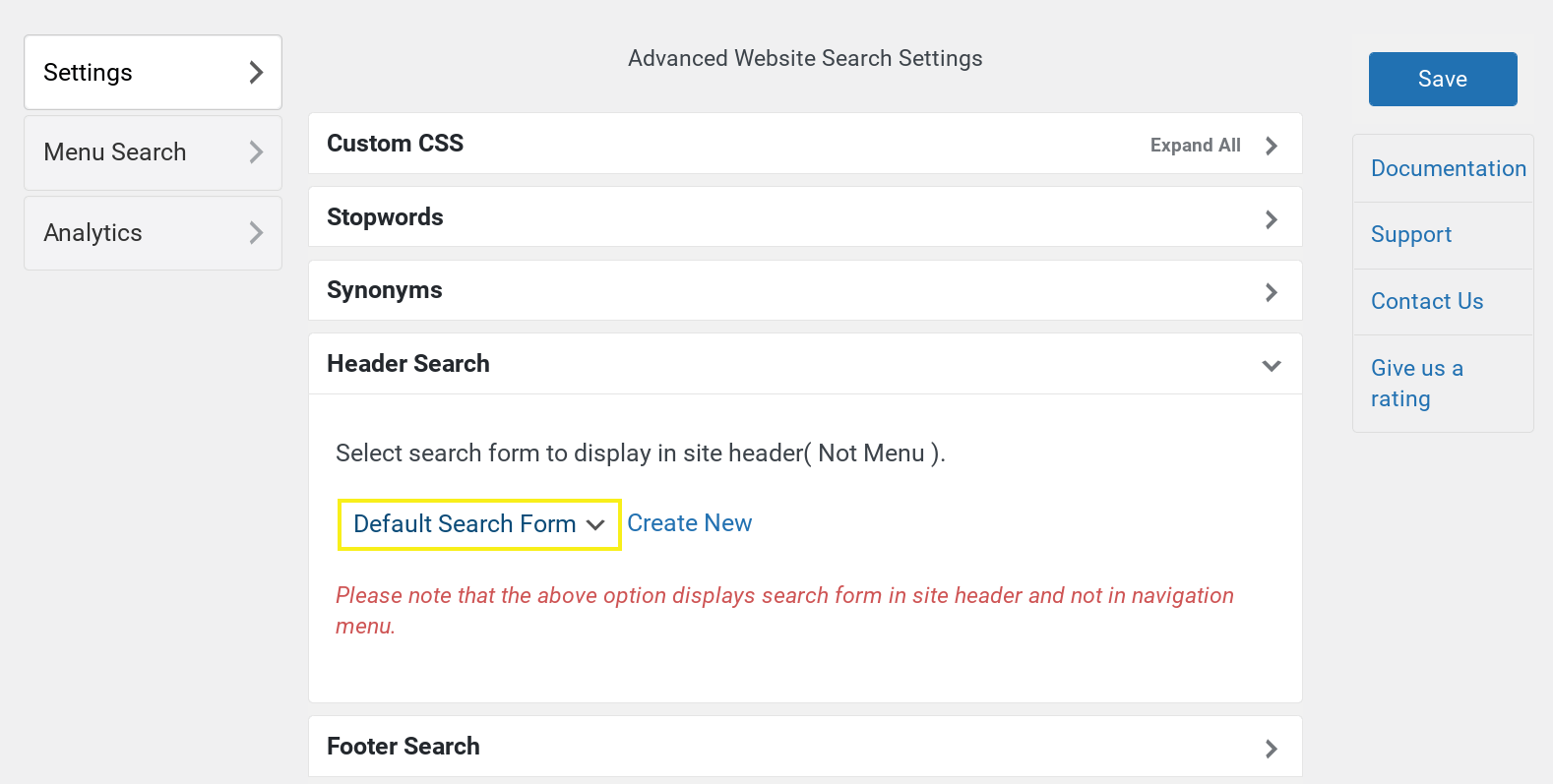
Task: Click the Footer Search arrow icon
Action: (1271, 749)
